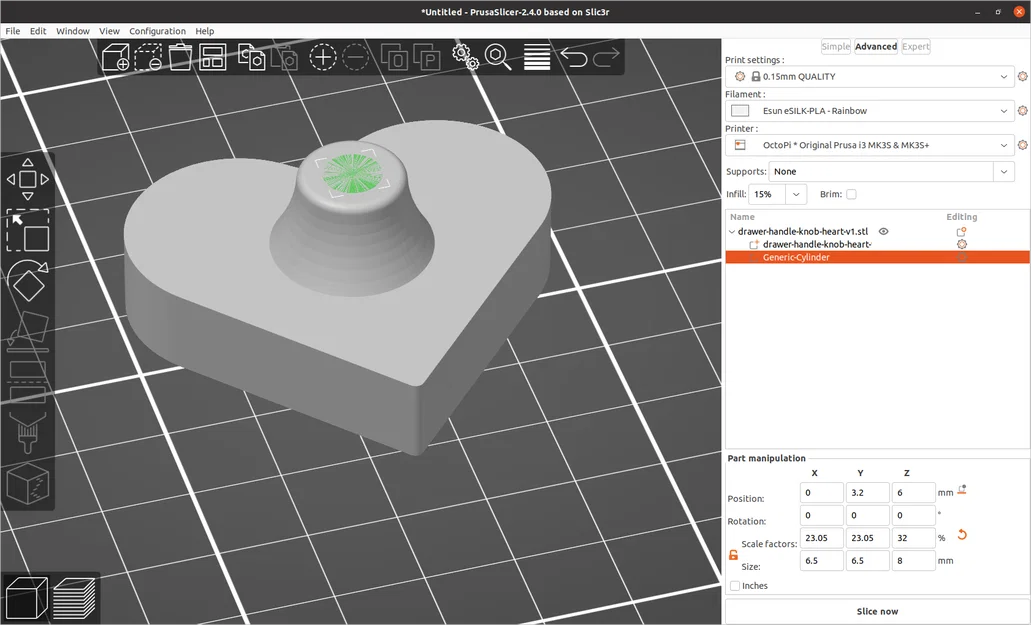Open the Print settings 0.15mm QUALITY dropdown
Image resolution: width=1031 pixels, height=625 pixels.
click(870, 76)
